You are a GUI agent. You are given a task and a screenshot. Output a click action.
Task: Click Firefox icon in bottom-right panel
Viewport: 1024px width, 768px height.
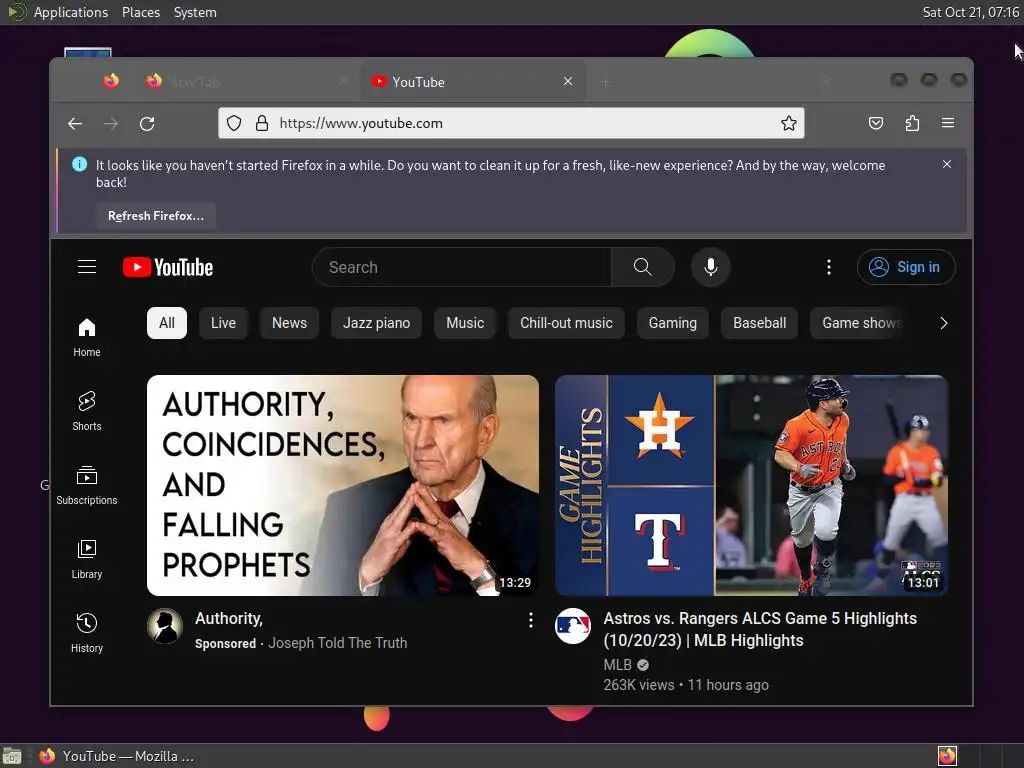[947, 756]
